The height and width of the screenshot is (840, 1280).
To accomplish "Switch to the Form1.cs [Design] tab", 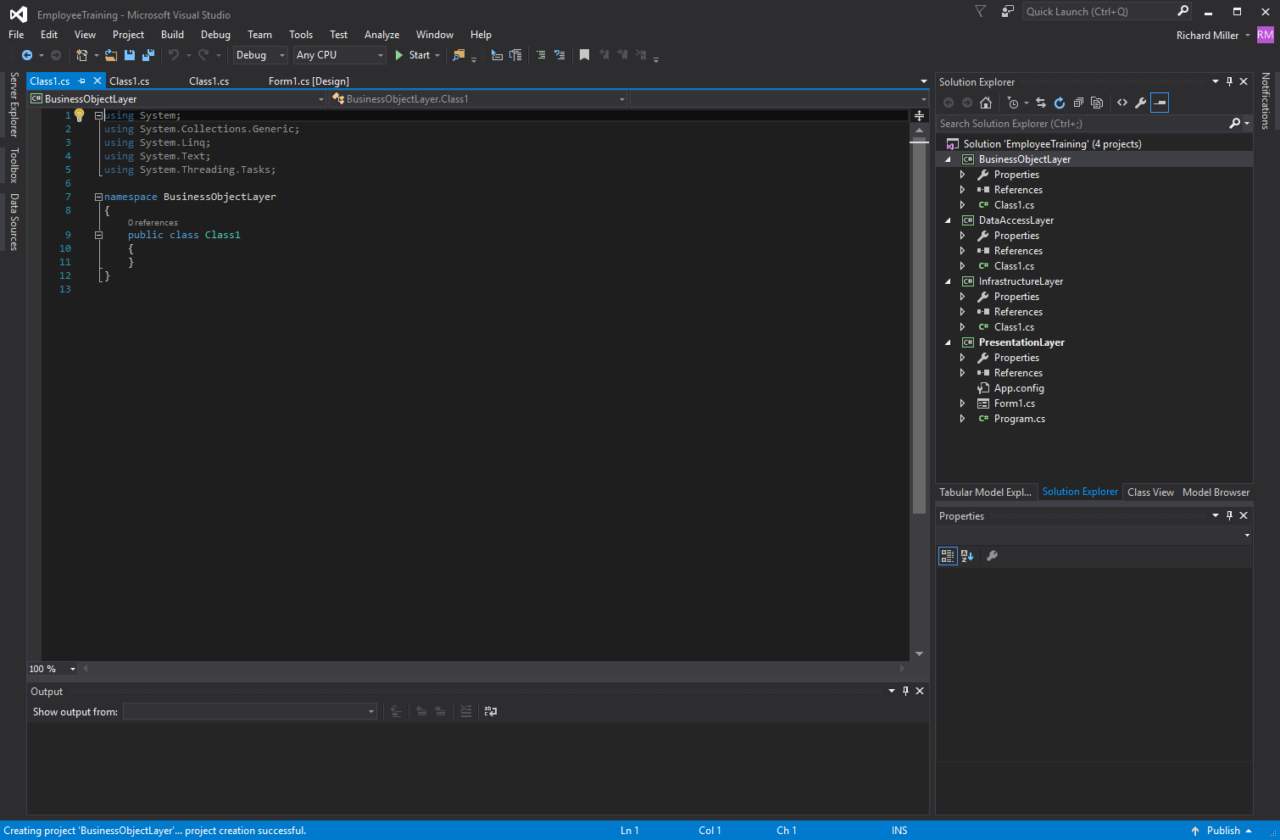I will point(308,81).
